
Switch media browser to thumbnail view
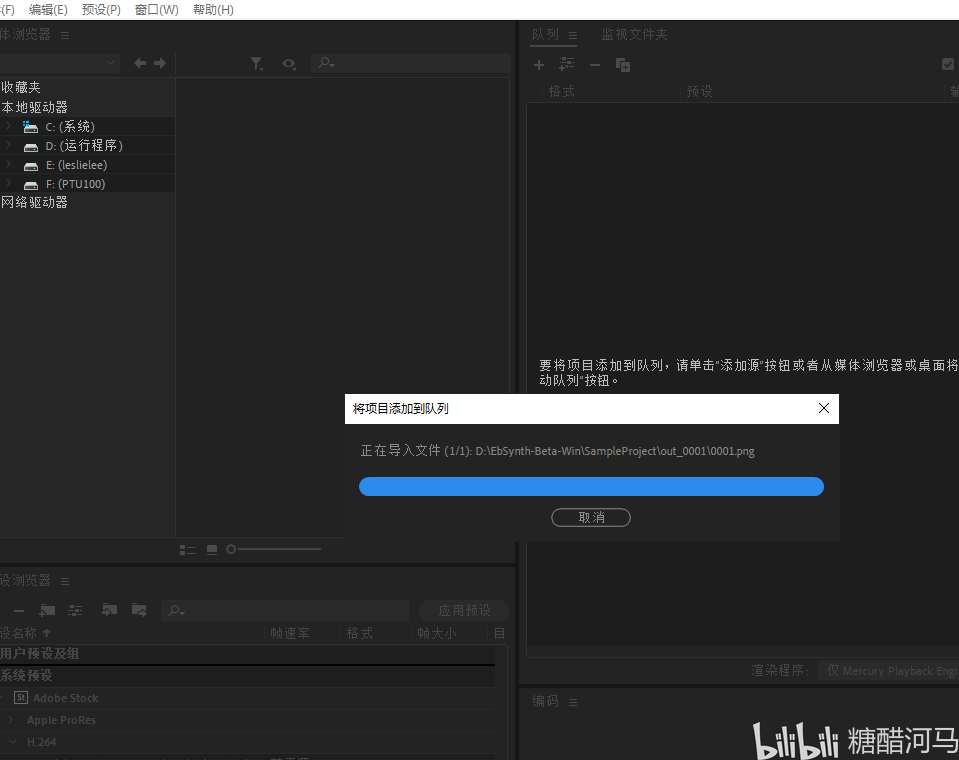212,550
